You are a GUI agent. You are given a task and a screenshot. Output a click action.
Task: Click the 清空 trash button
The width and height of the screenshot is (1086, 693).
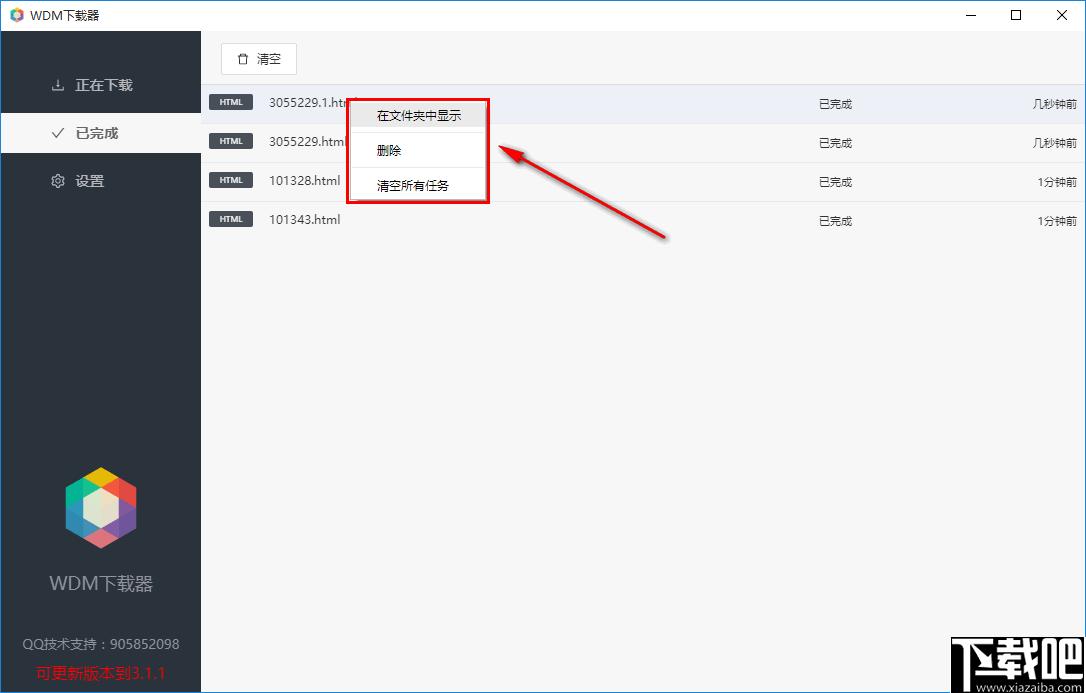point(258,60)
